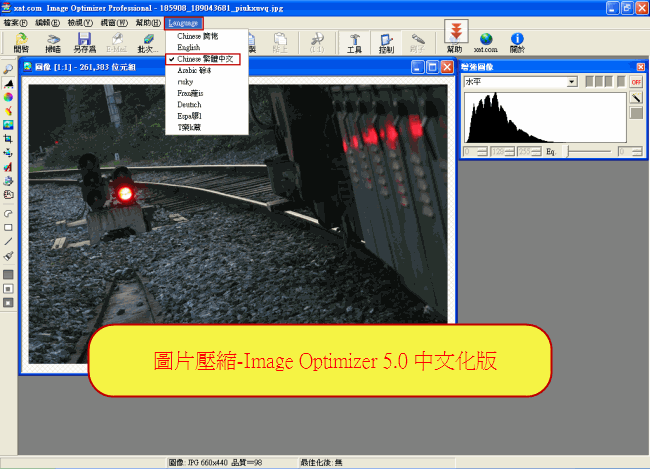The image size is (650, 469).
Task: Click the 另存為 (Save As) toolbar icon
Action: click(84, 41)
